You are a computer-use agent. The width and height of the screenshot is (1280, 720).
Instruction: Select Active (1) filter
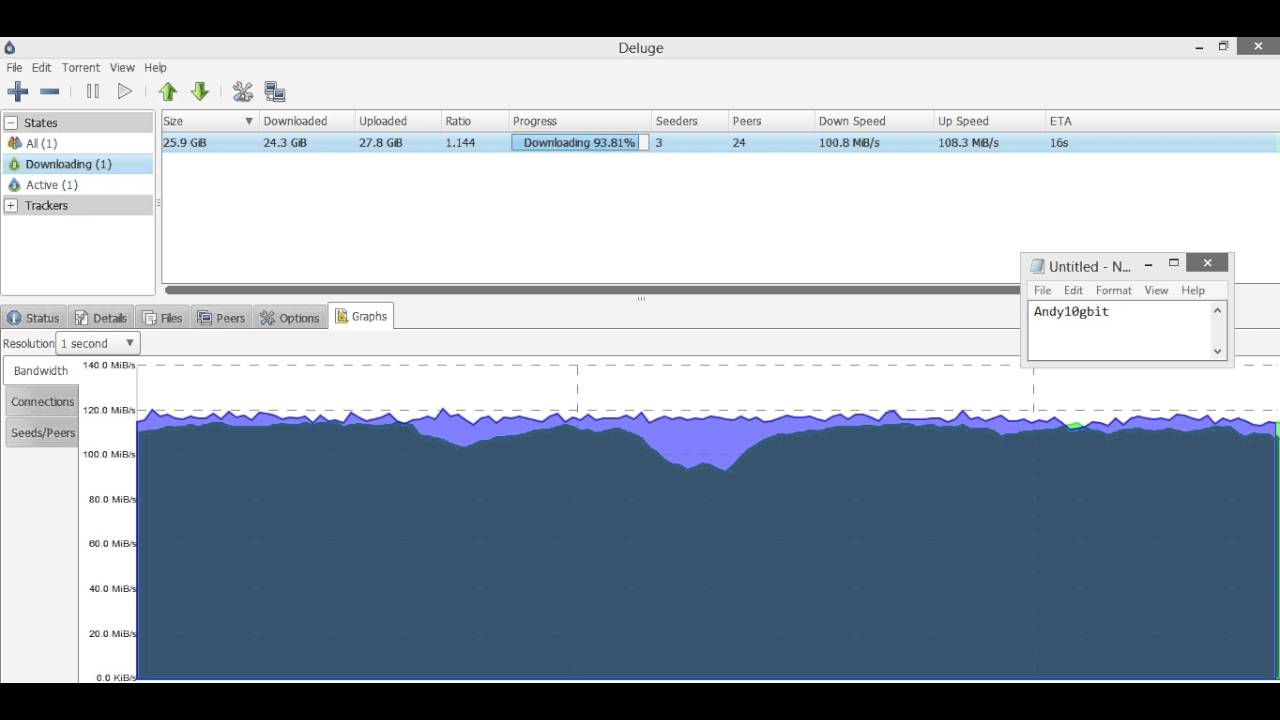pos(77,185)
